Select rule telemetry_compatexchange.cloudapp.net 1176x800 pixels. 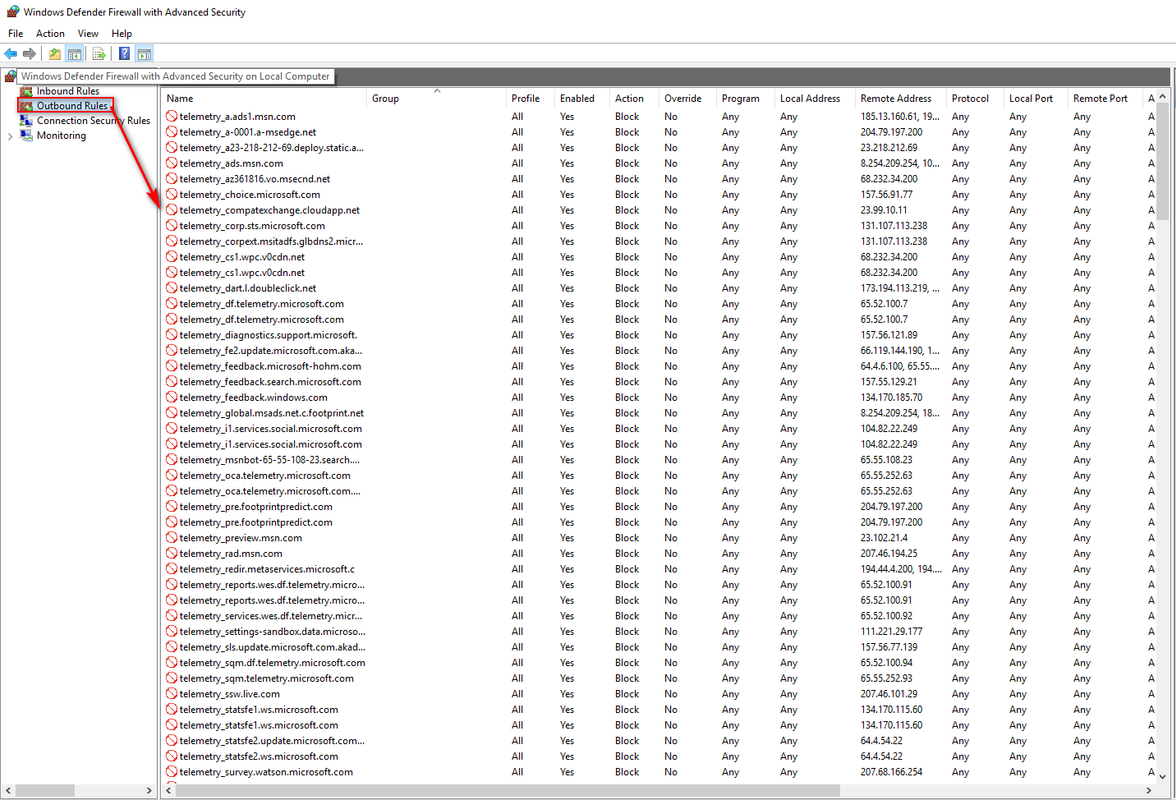[269, 210]
